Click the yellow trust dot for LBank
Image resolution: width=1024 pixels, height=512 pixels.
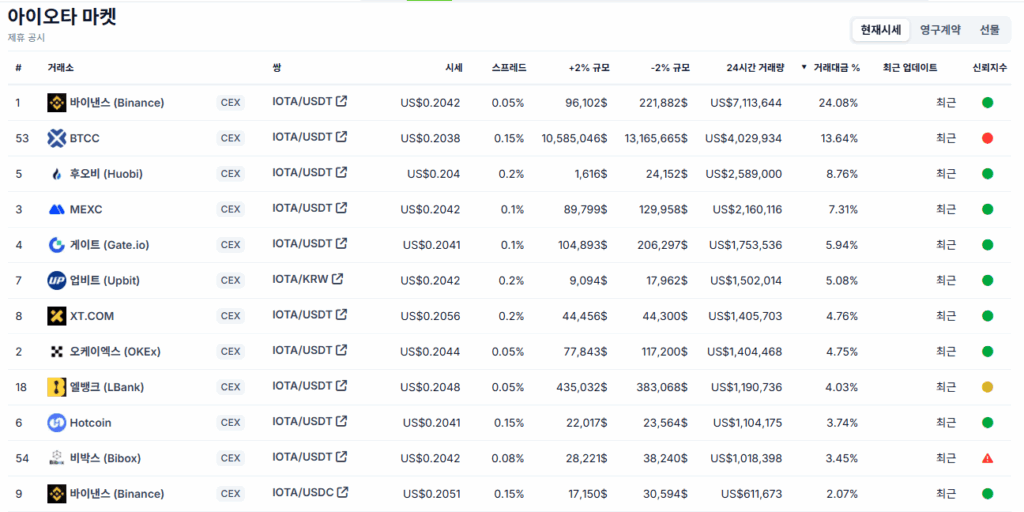tap(987, 387)
